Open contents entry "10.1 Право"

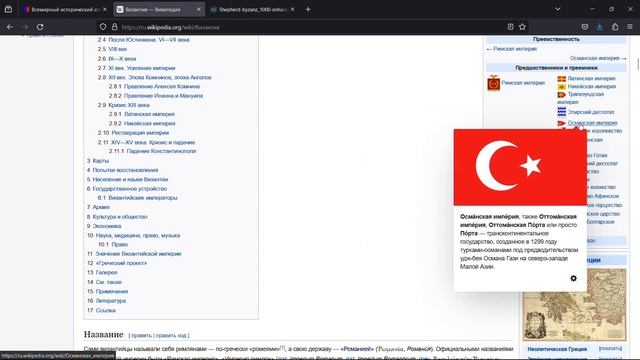113,244
